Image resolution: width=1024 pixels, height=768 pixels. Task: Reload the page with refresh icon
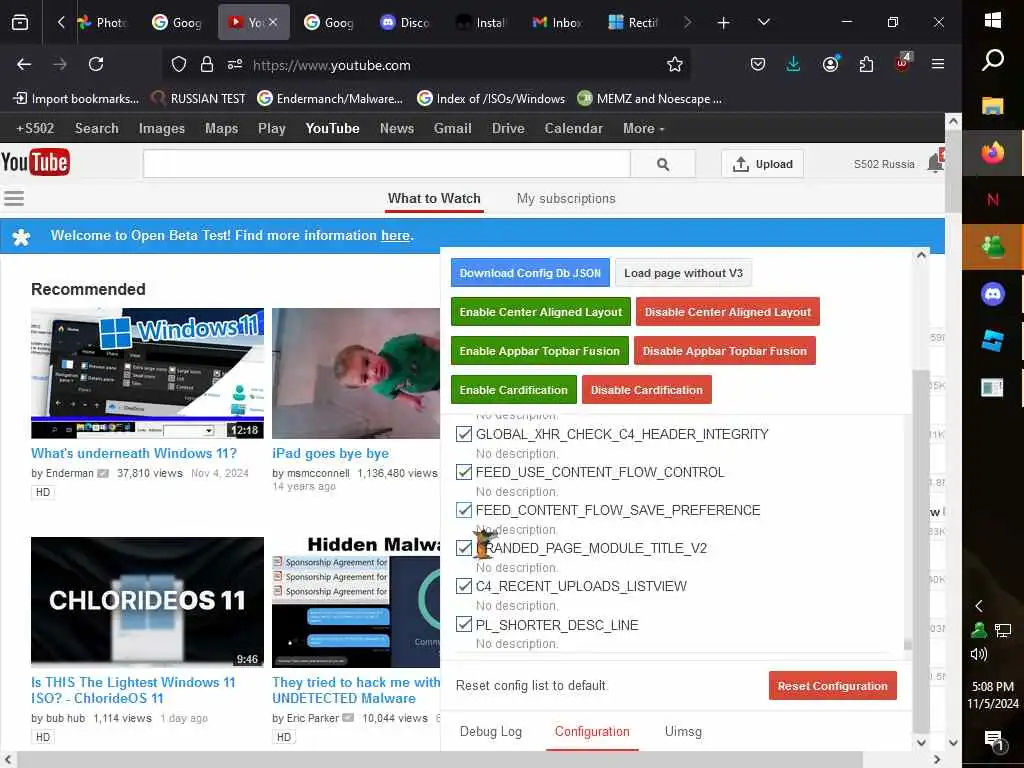96,64
